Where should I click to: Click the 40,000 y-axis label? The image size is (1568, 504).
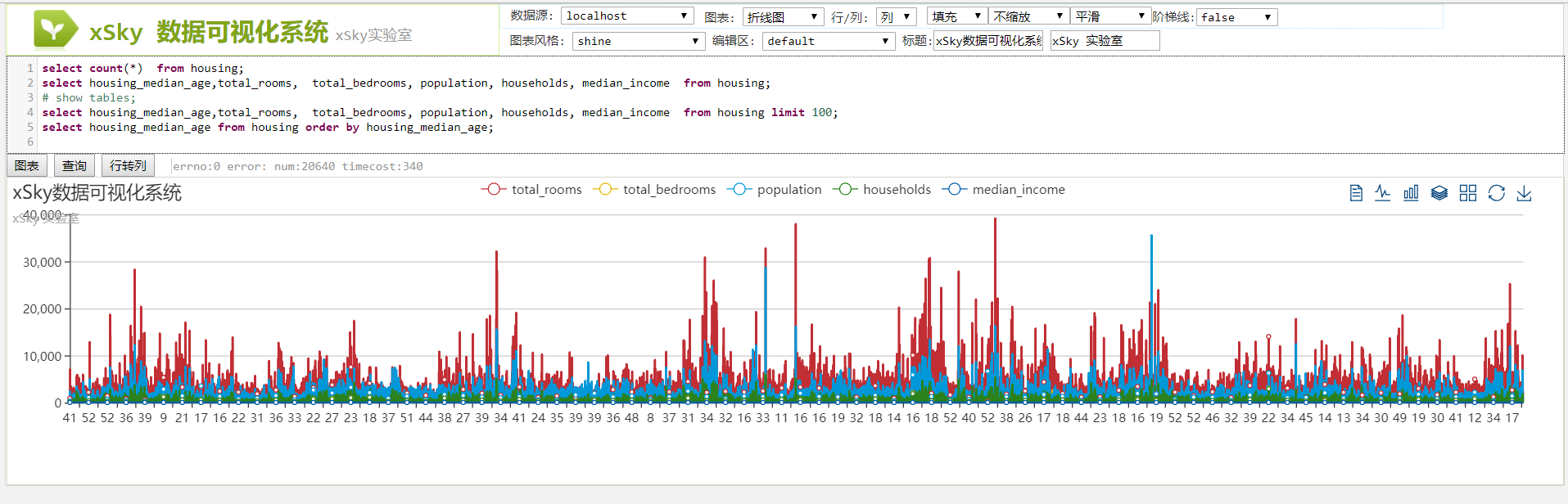point(42,215)
